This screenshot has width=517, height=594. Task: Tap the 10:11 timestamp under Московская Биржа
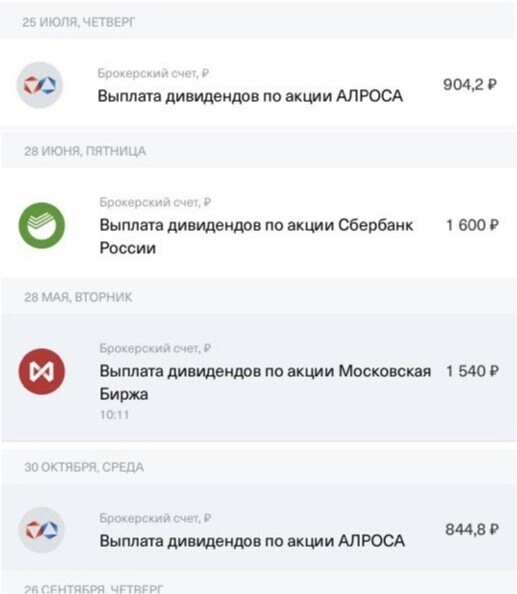114,415
